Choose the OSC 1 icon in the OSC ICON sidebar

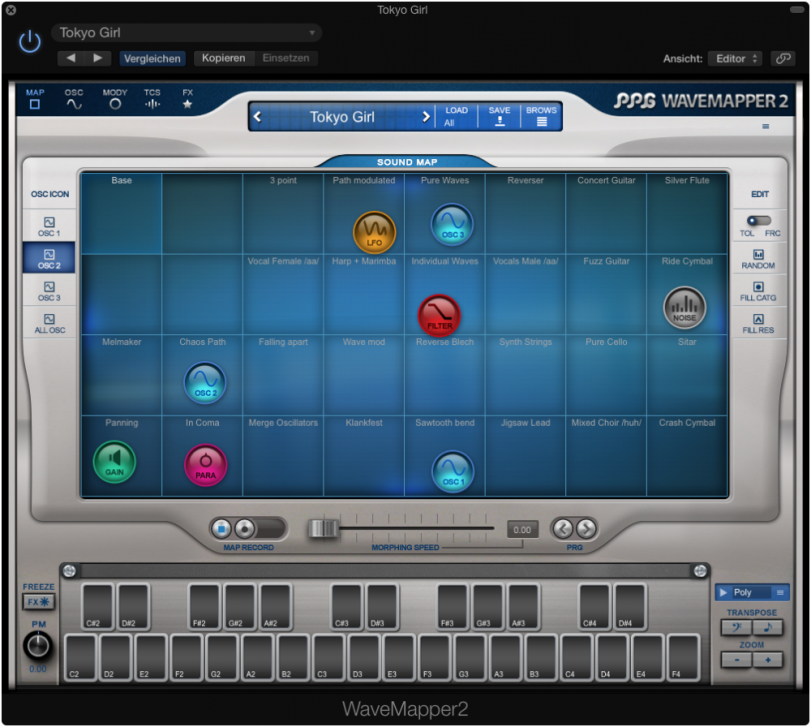[49, 226]
